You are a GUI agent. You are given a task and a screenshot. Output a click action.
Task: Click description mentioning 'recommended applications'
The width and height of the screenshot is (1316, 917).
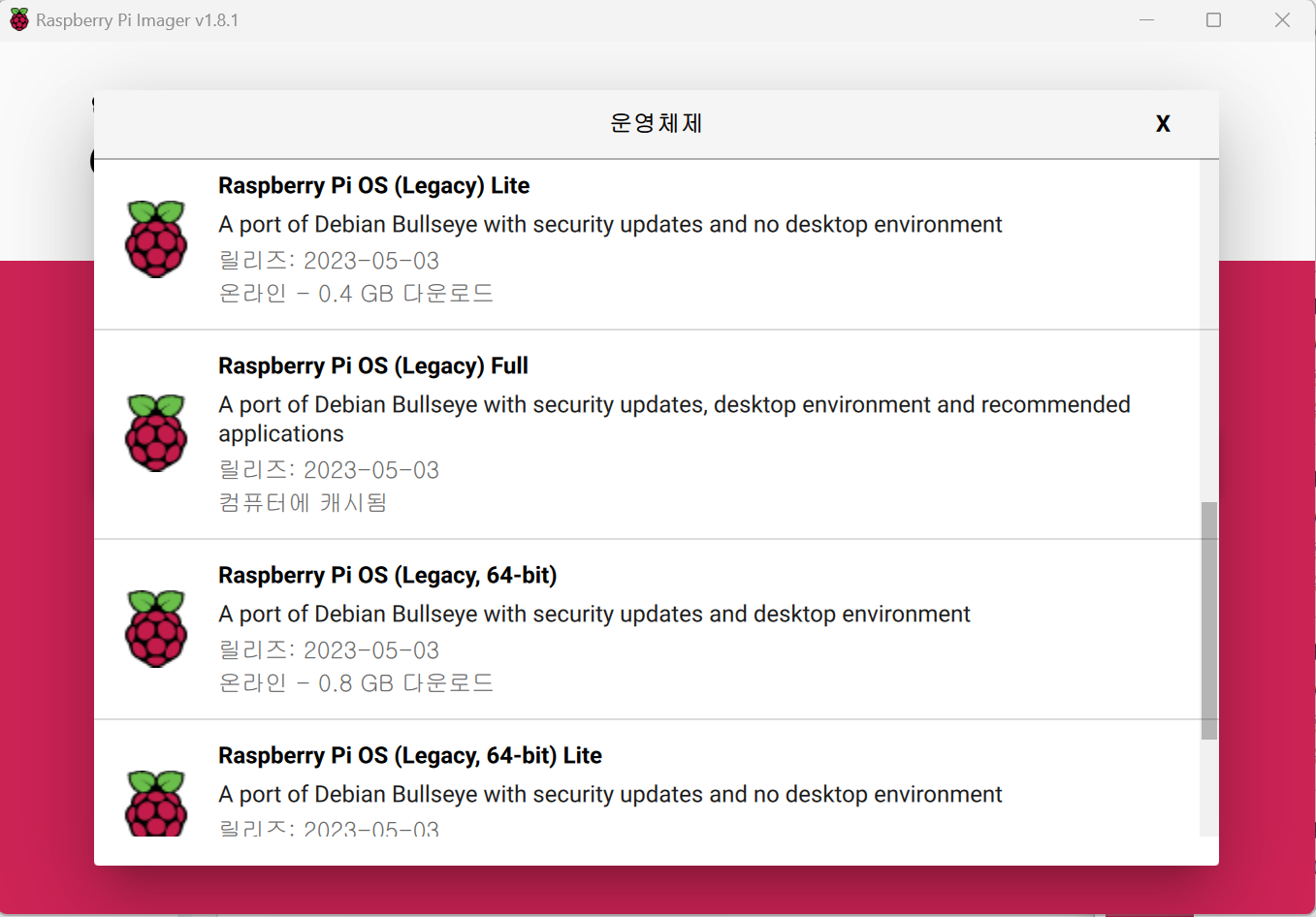point(674,419)
